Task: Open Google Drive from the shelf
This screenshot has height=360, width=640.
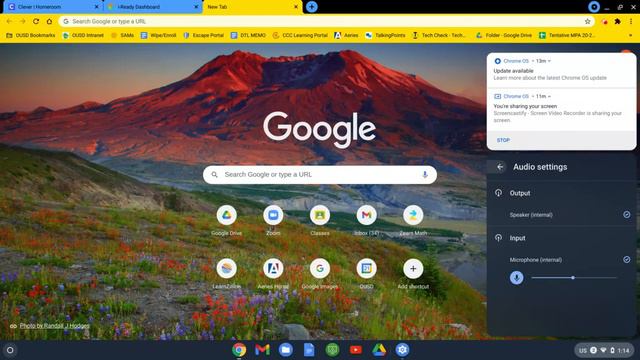Action: point(379,350)
